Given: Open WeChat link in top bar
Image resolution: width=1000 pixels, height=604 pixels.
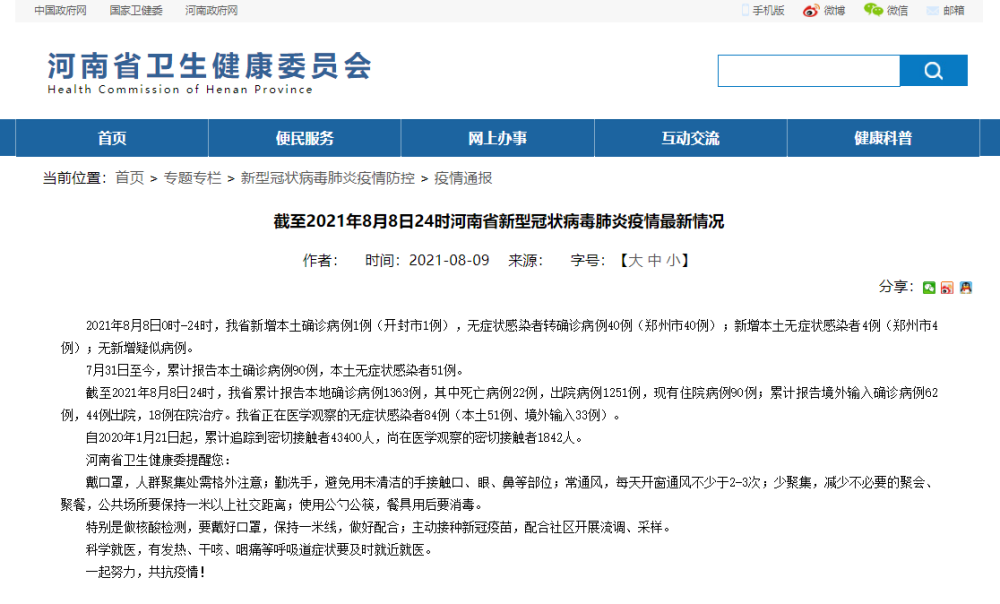Looking at the screenshot, I should pos(886,10).
